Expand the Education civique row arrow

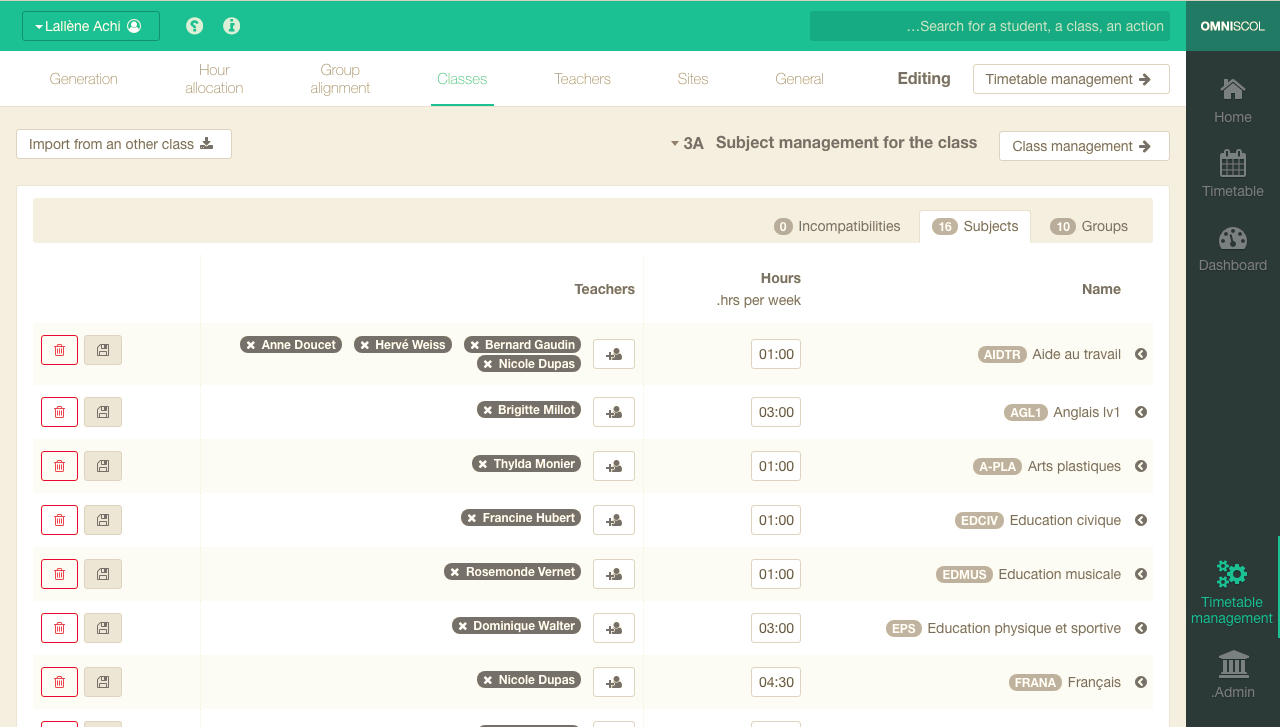point(1141,520)
